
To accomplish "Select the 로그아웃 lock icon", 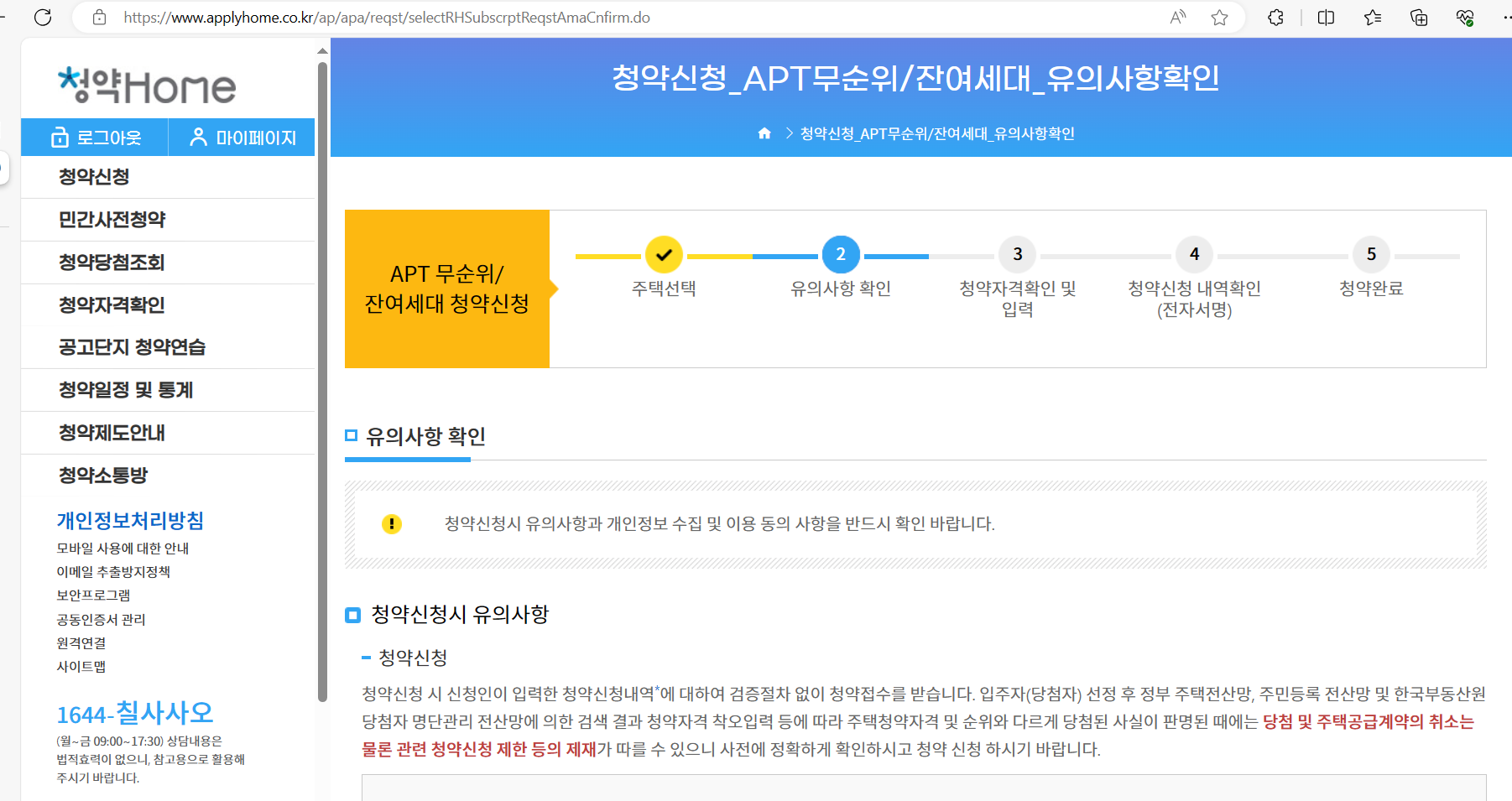I will pos(60,137).
